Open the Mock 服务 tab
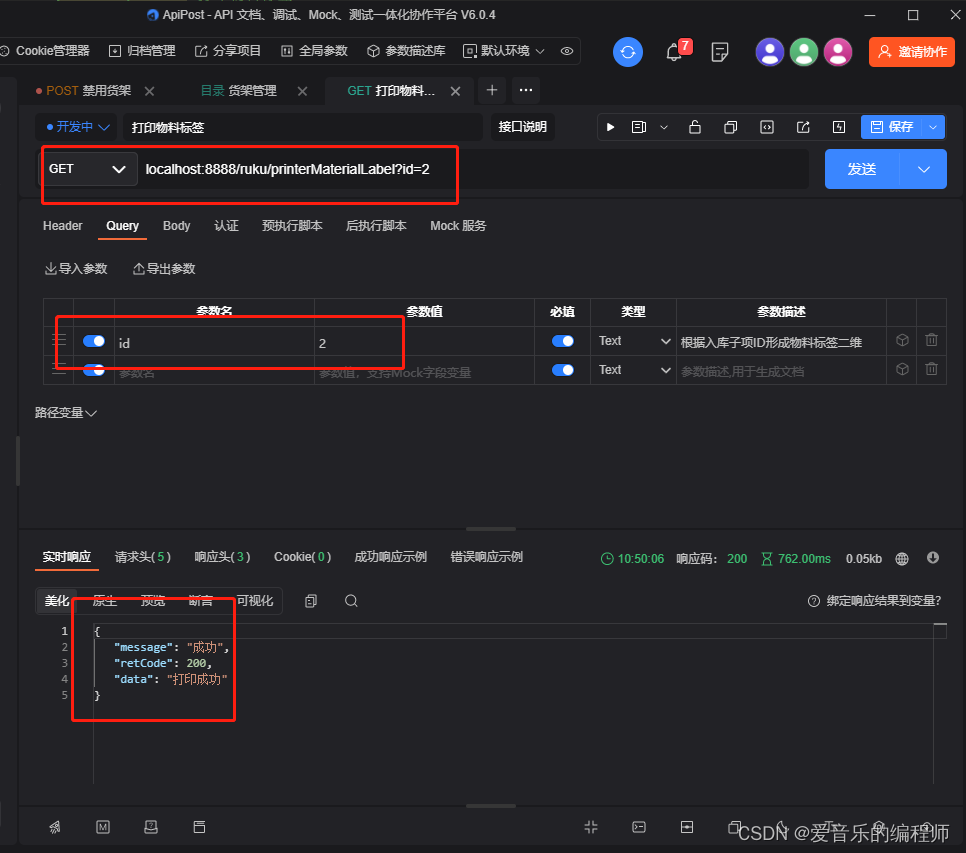This screenshot has width=966, height=853. point(458,226)
